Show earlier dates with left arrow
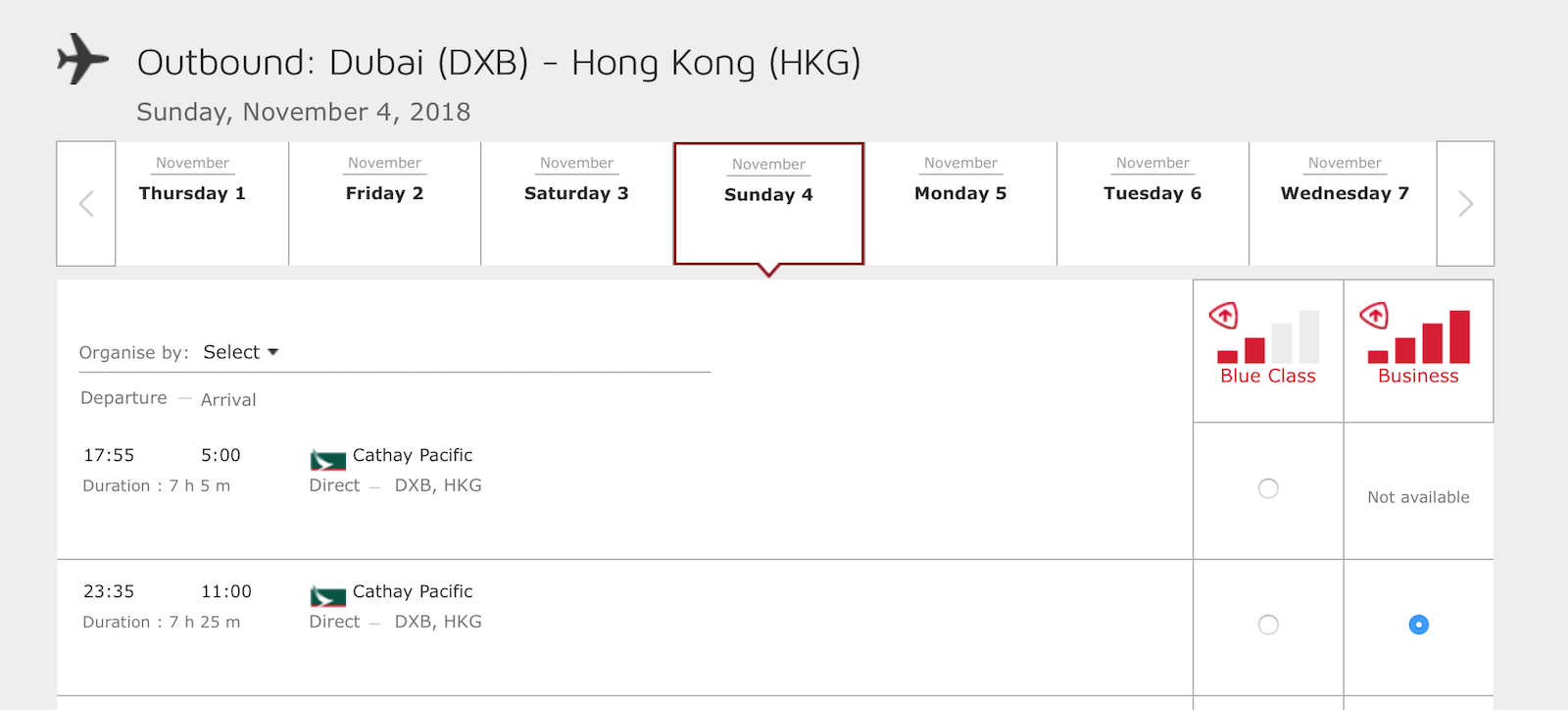1568x710 pixels. pos(86,204)
